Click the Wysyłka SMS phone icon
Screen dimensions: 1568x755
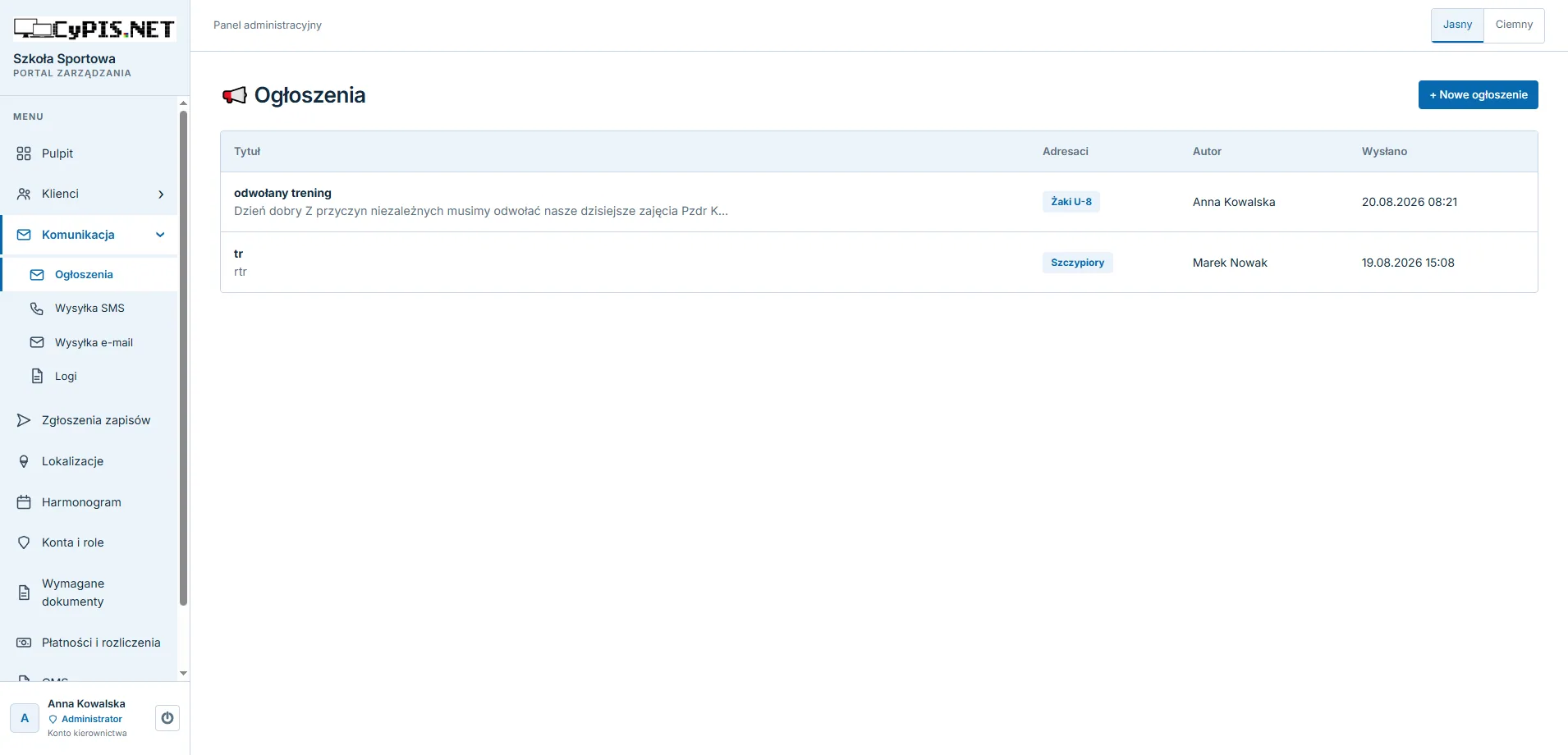37,309
